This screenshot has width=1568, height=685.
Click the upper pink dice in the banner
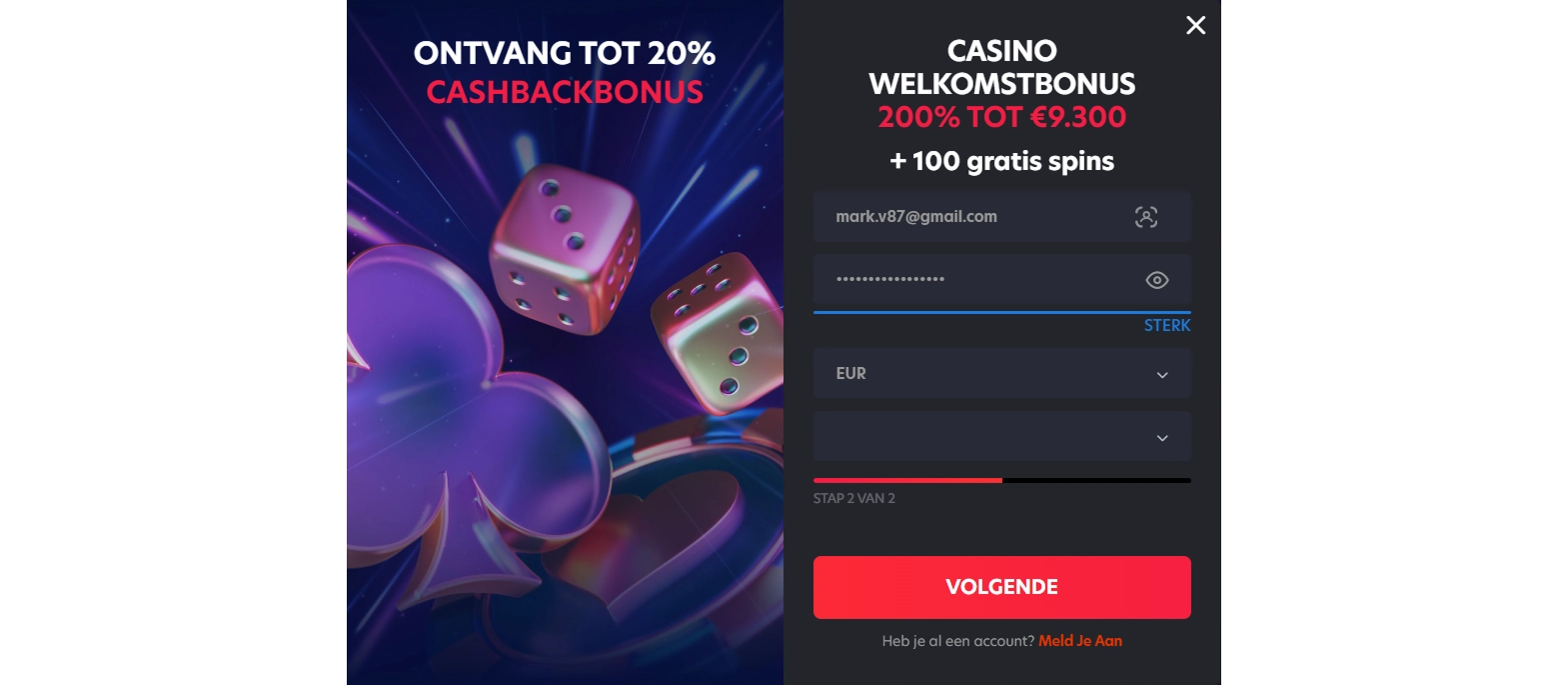[565, 250]
